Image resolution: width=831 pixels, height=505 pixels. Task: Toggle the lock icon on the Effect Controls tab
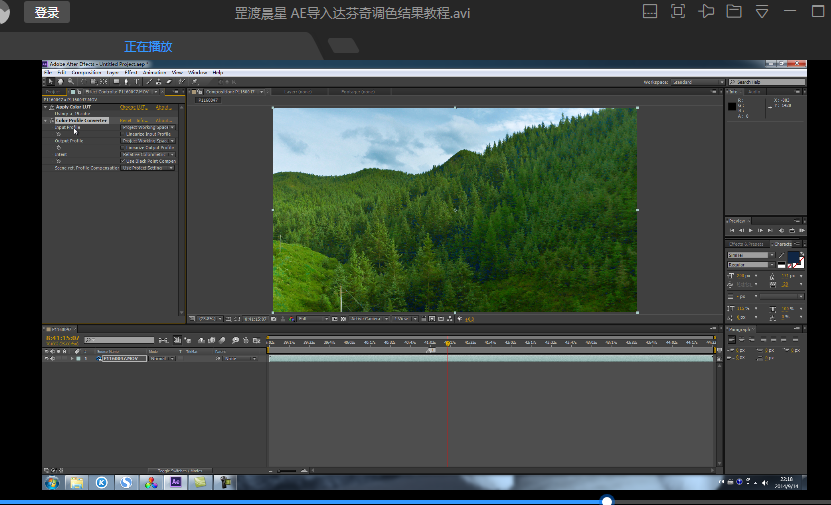79,92
